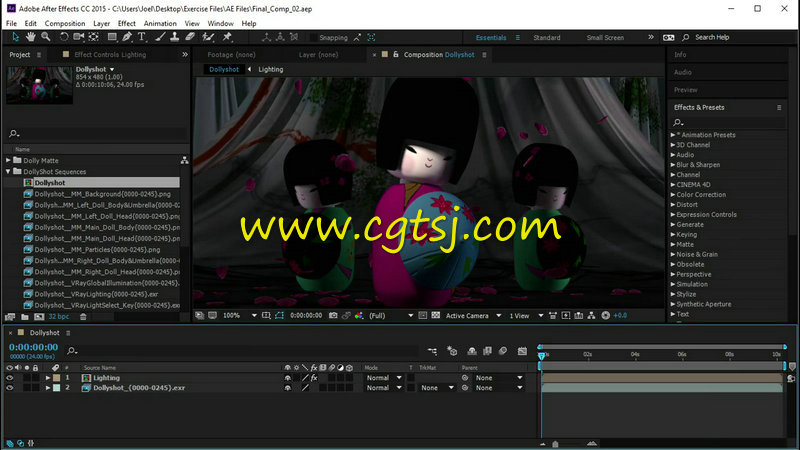
Task: Open the Composition menu
Action: pos(65,23)
